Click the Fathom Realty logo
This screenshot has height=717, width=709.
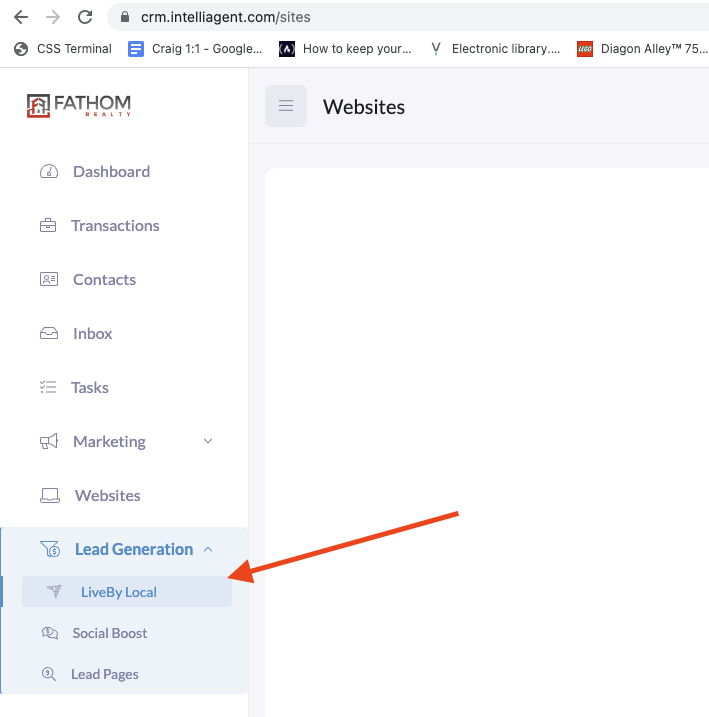[x=79, y=106]
